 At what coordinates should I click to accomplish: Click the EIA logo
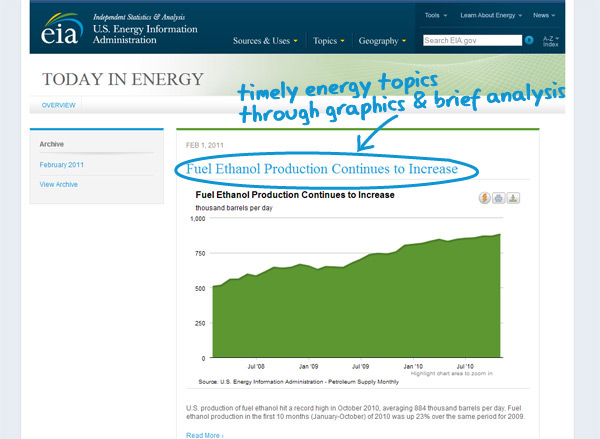coord(62,29)
